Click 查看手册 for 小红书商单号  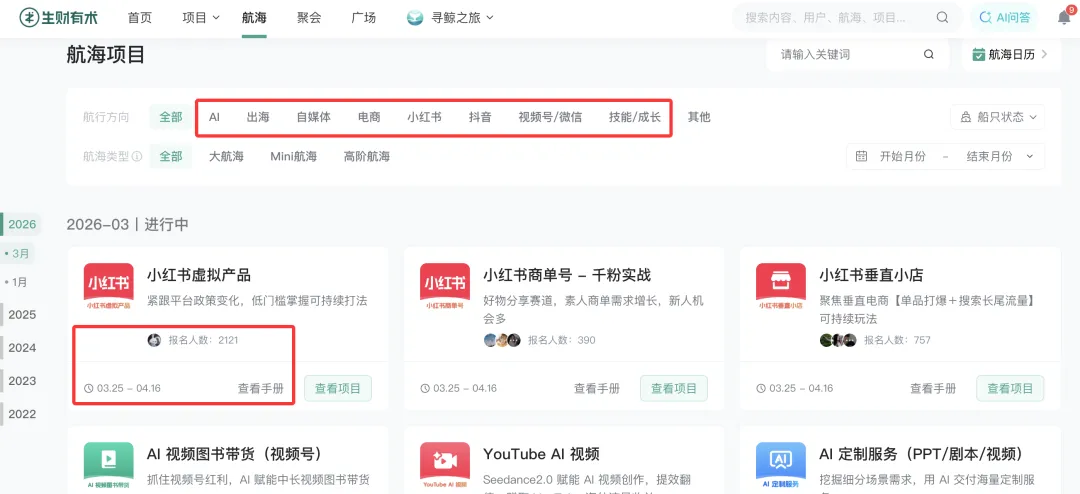[x=597, y=389]
